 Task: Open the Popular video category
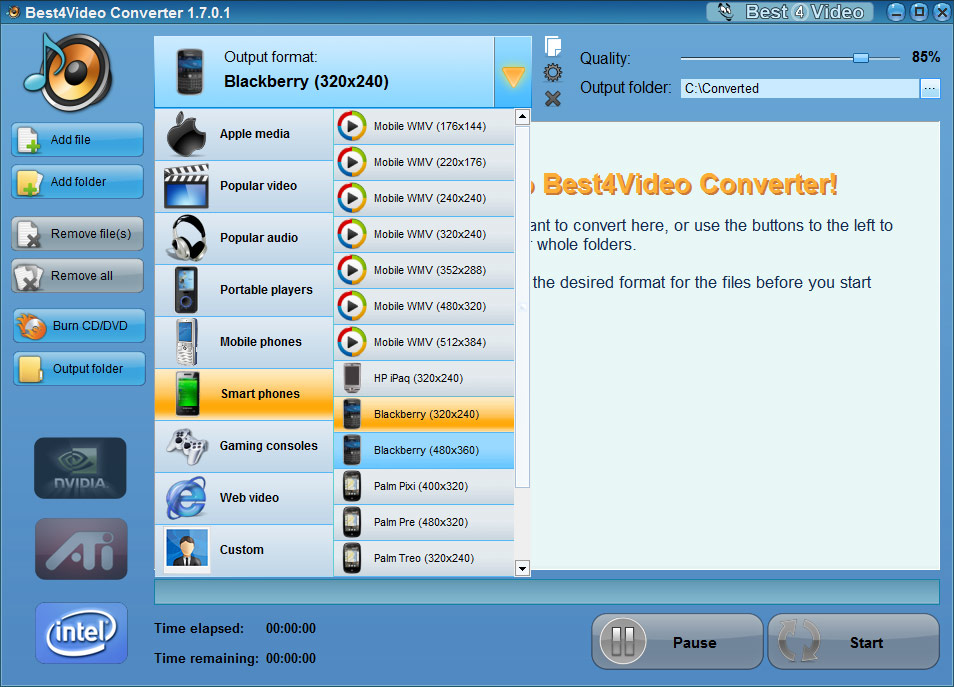(x=244, y=186)
